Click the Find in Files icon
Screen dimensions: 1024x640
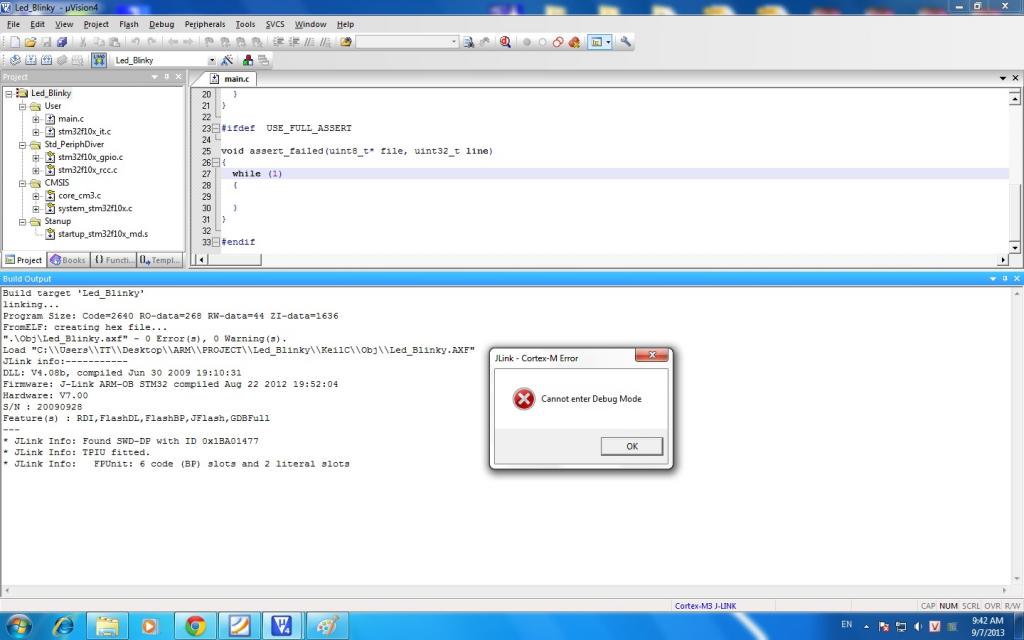point(345,42)
